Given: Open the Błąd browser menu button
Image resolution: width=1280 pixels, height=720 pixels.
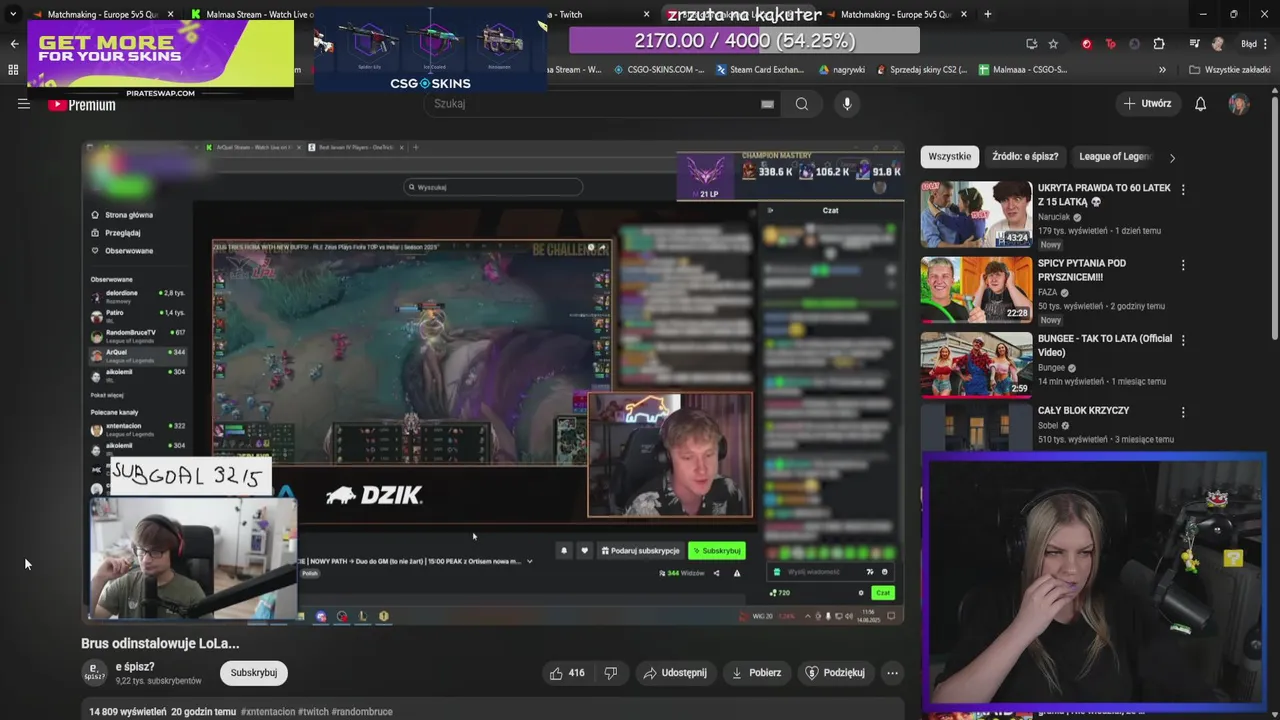Looking at the screenshot, I should [1254, 44].
